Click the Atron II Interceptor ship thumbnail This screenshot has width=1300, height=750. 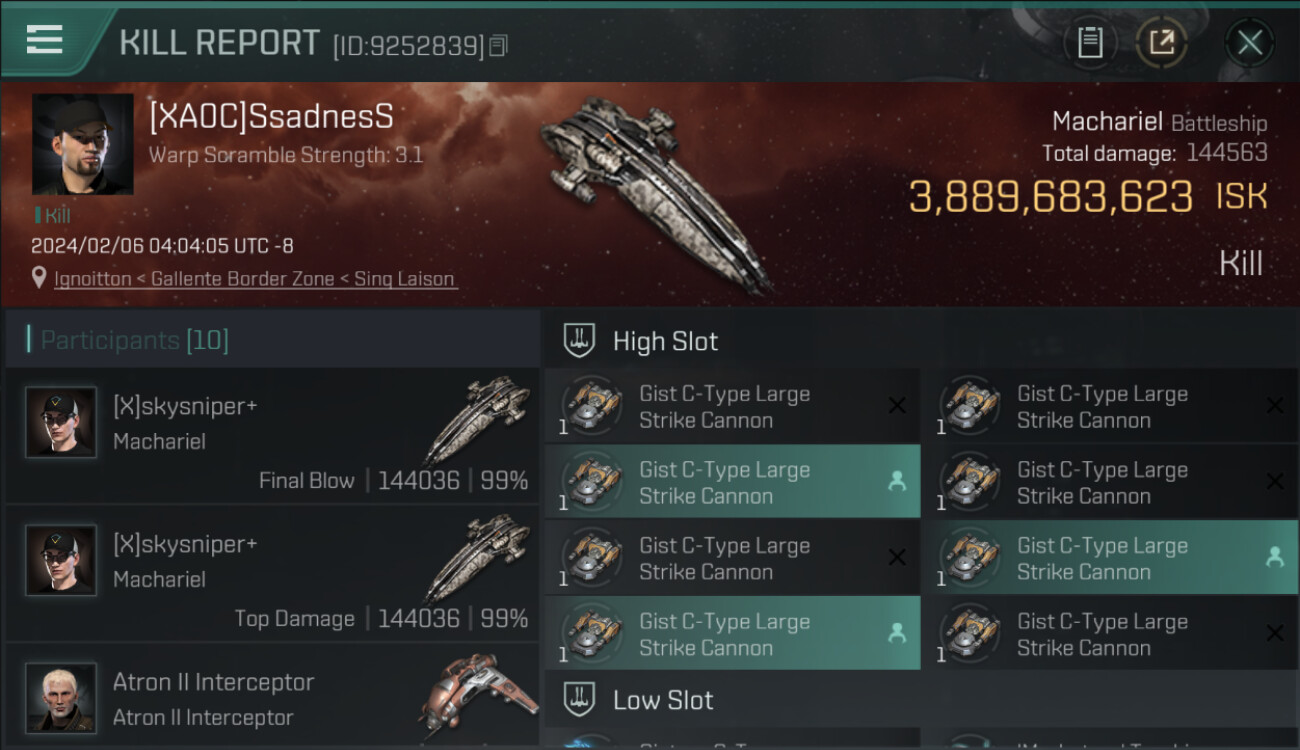[x=477, y=696]
